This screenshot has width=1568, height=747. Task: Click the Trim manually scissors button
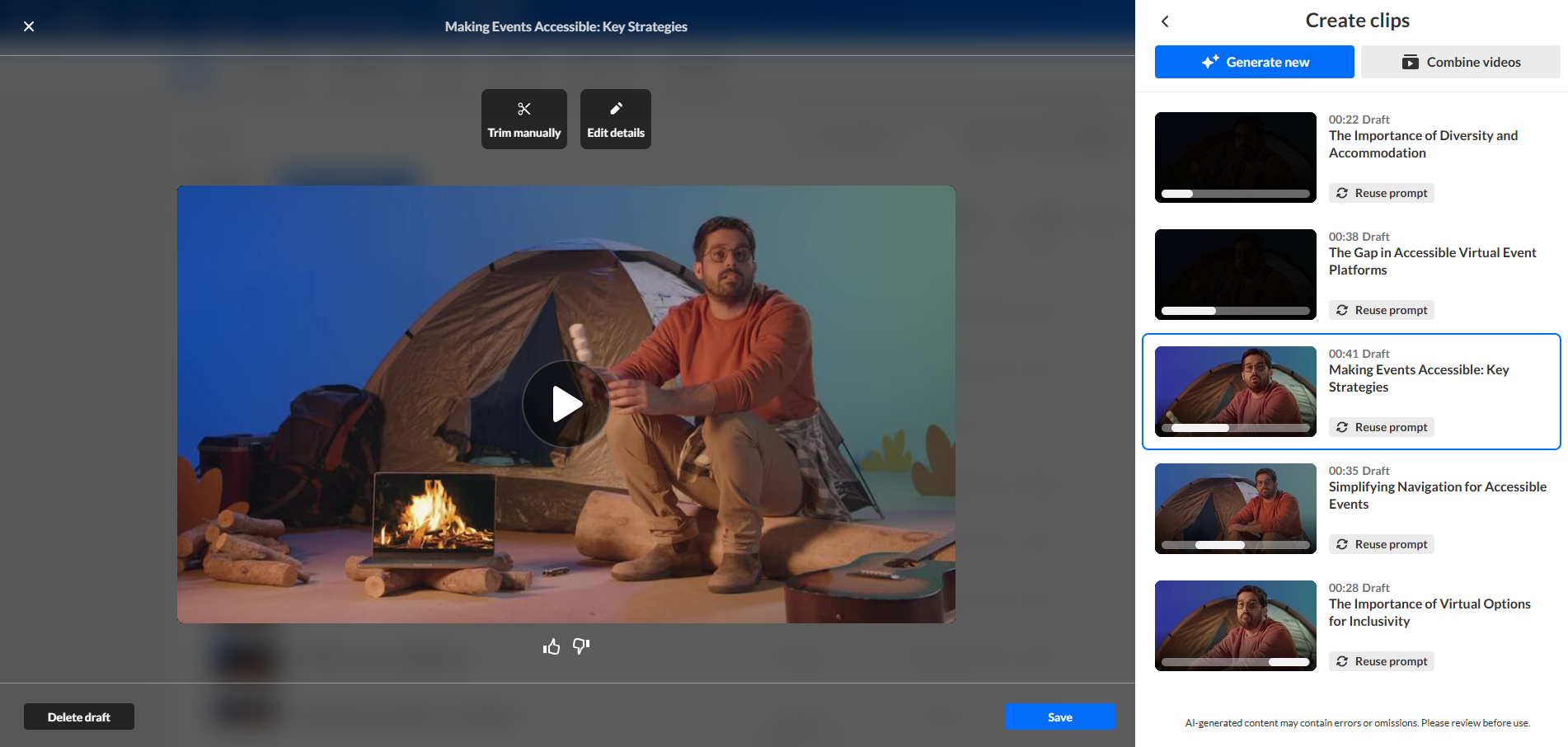tap(523, 119)
